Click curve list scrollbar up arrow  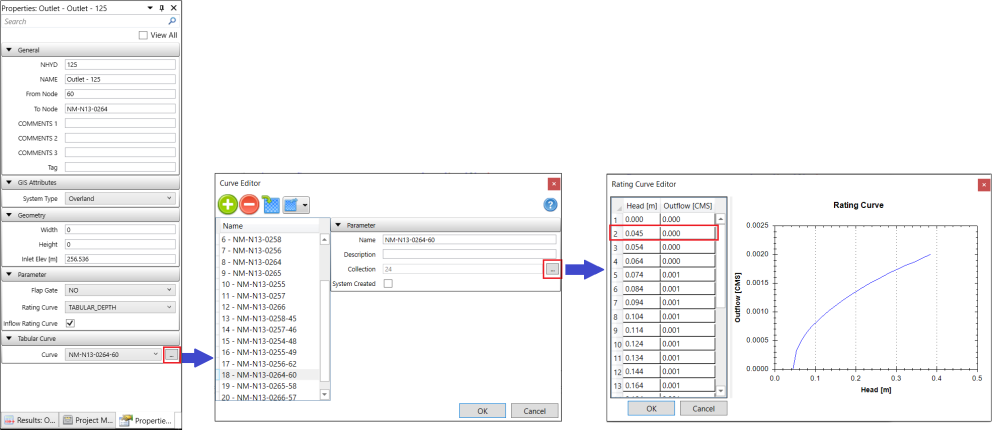coord(324,239)
